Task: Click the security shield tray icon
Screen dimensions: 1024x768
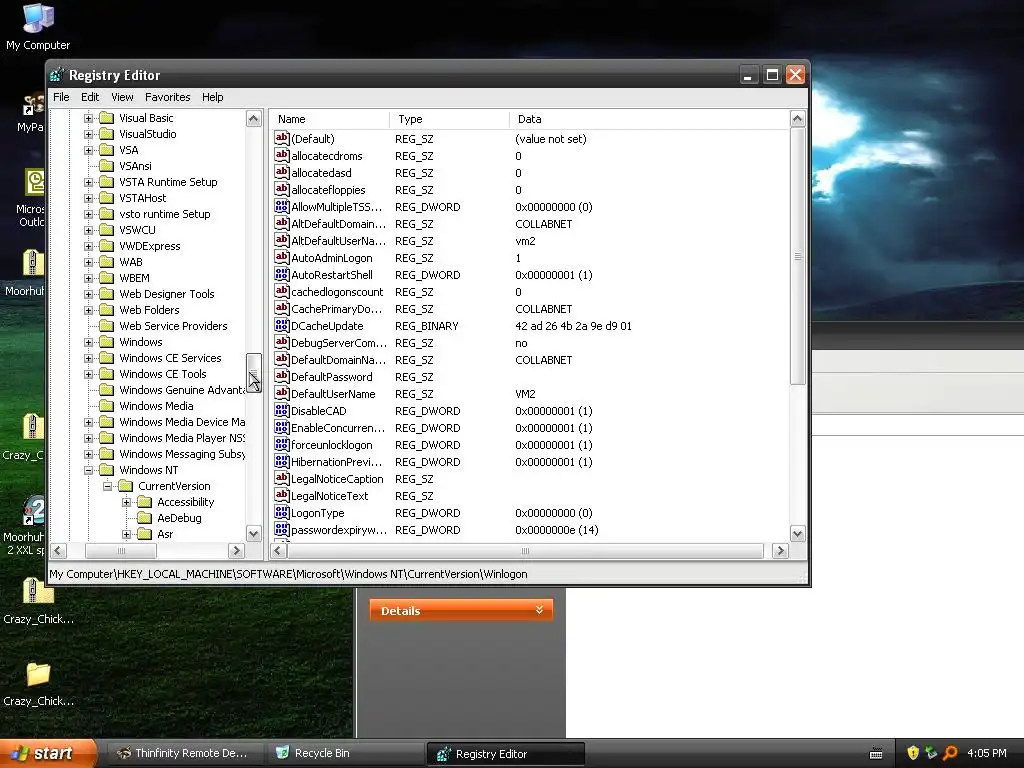Action: [913, 753]
